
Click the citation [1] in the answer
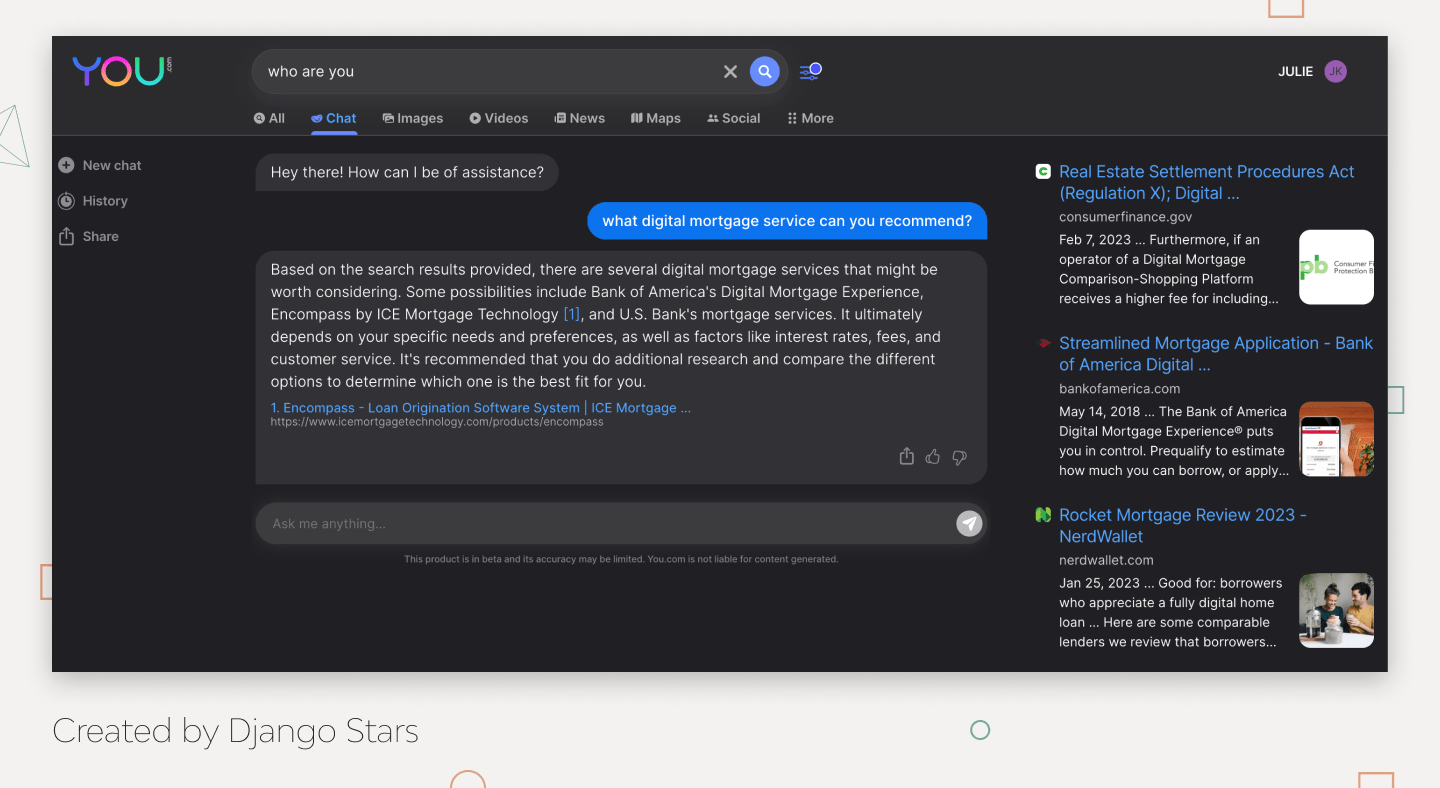click(572, 314)
